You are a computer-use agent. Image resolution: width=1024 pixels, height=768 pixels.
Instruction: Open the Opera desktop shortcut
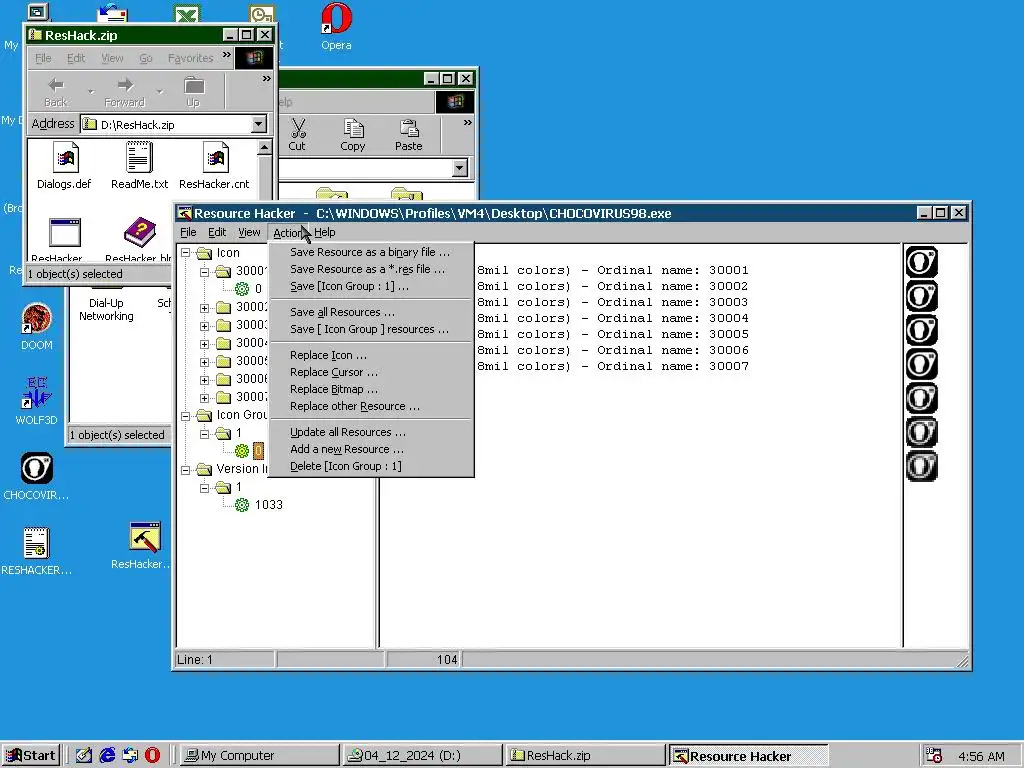tap(336, 26)
